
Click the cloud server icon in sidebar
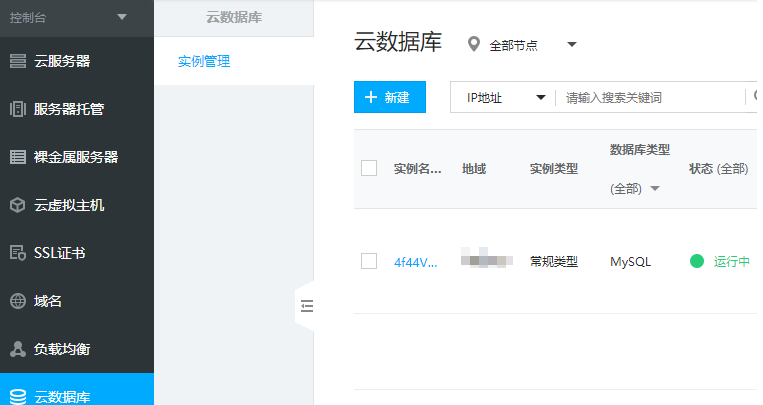(17, 62)
